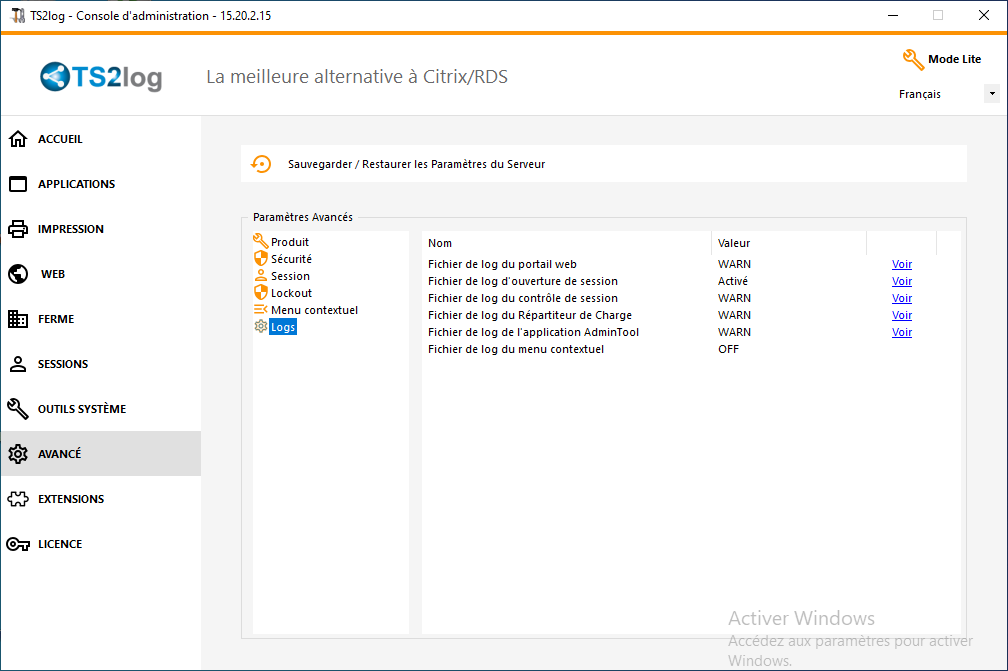Click the Extensions puzzle piece icon
The height and width of the screenshot is (671, 1008).
pyautogui.click(x=18, y=499)
